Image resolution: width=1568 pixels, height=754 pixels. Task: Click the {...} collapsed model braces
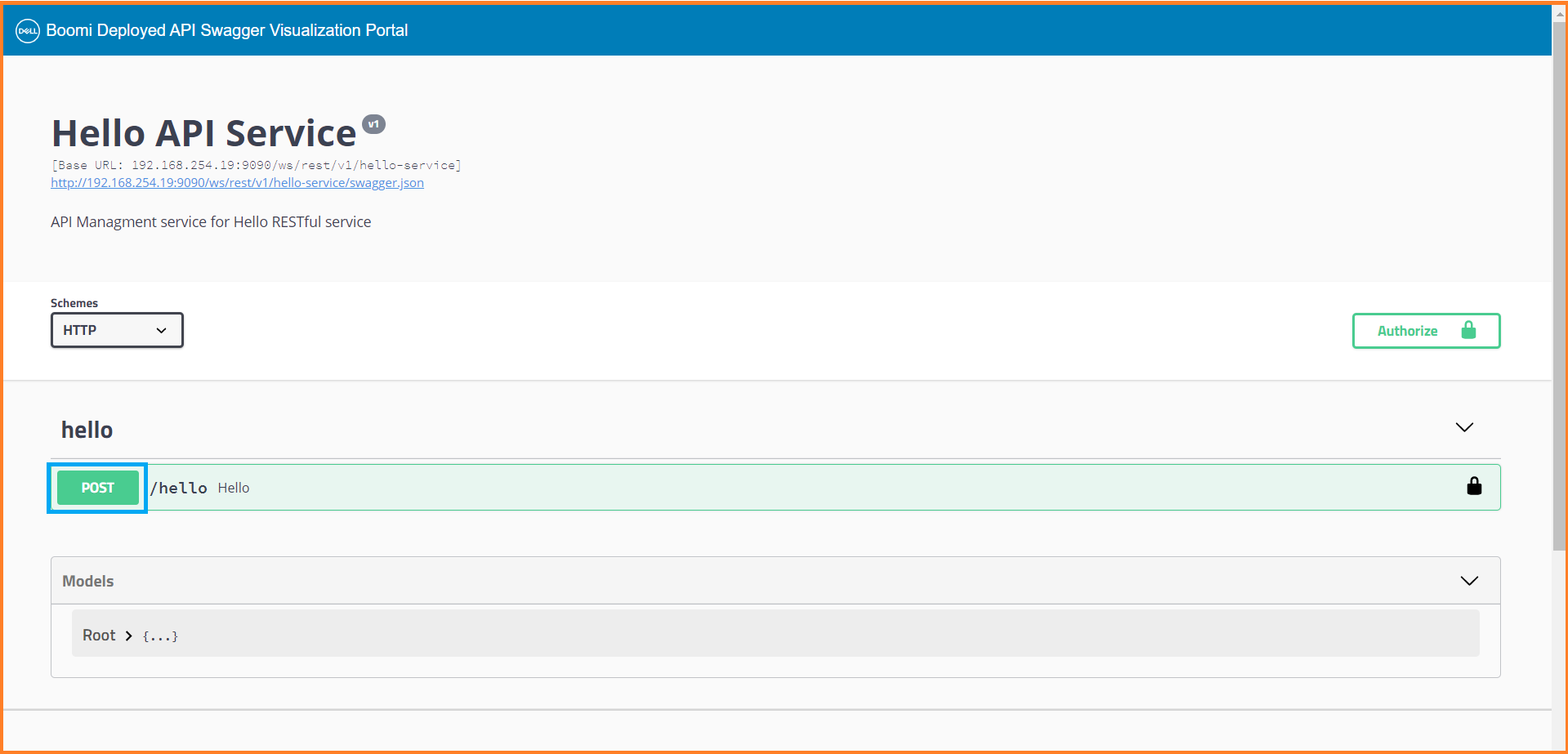pos(160,636)
